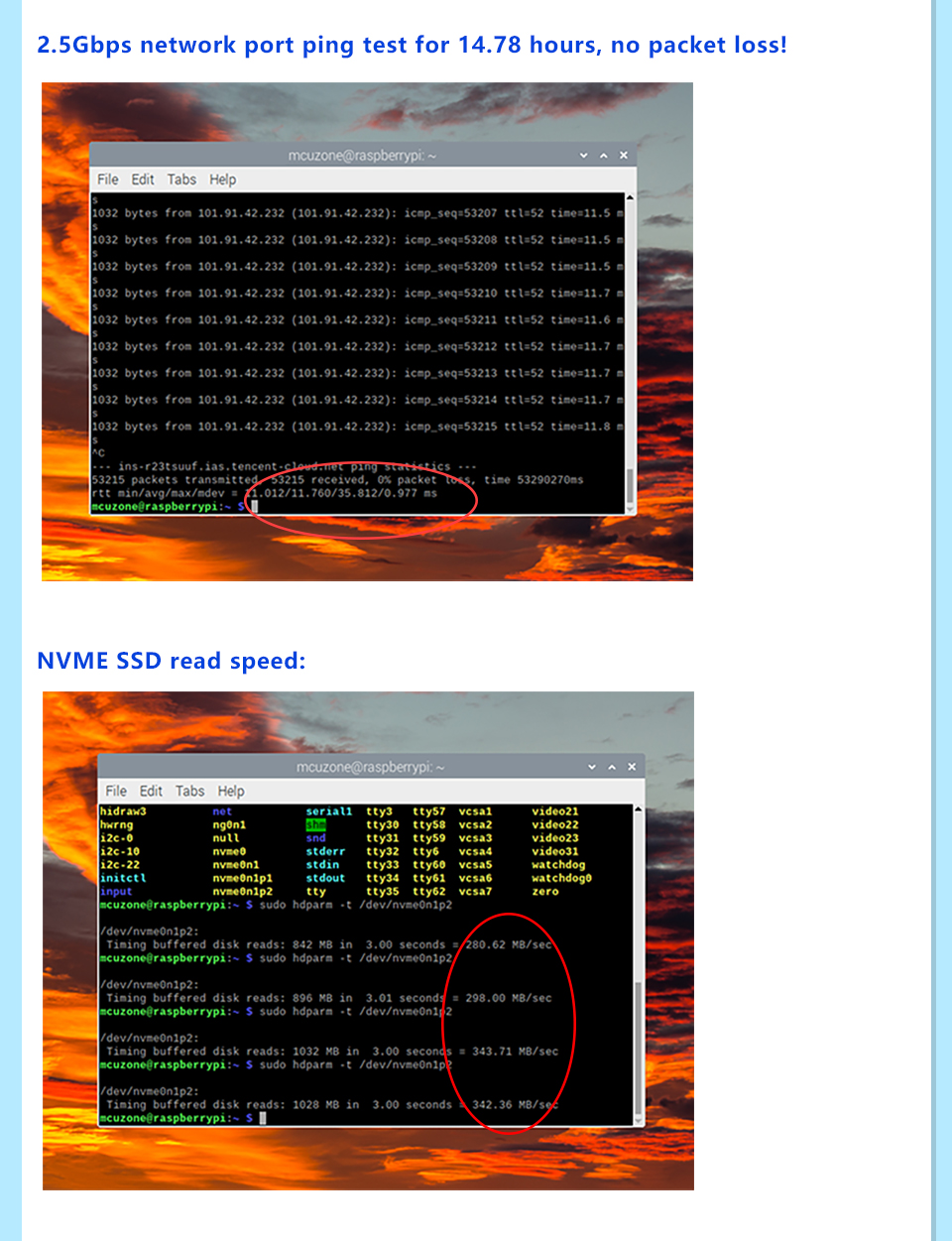The width and height of the screenshot is (952, 1241).
Task: Close the hdparm terminal window
Action: coord(632,767)
